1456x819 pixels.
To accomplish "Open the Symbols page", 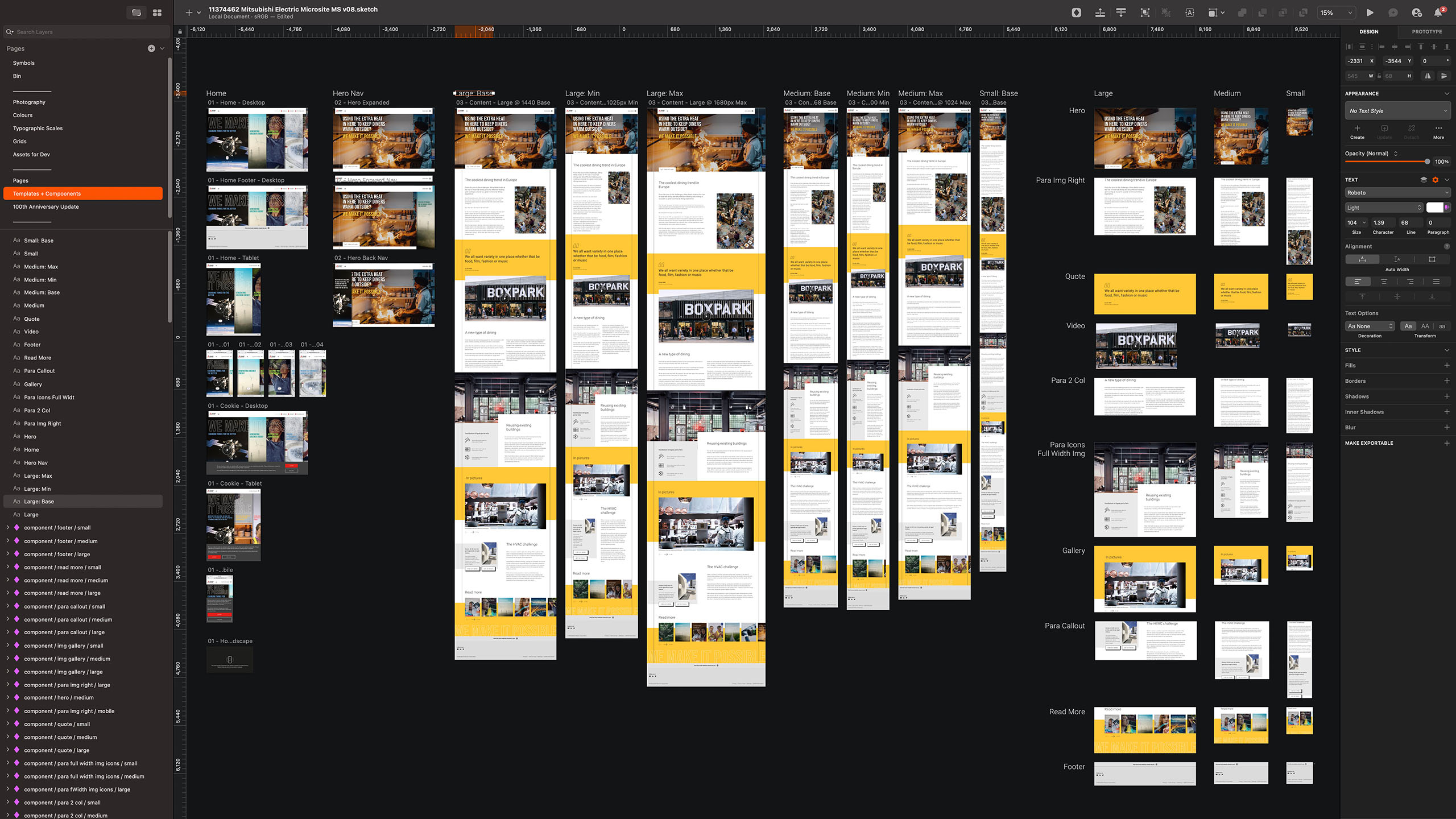I will pos(24,63).
